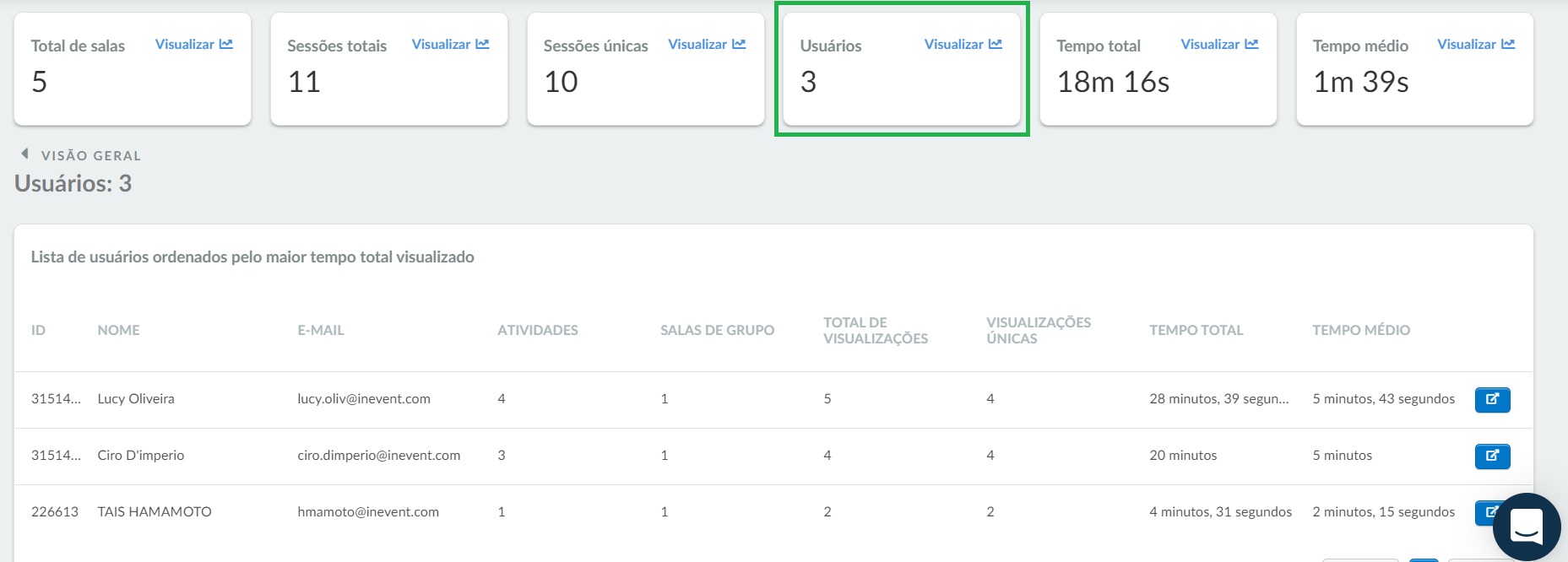Click the TEMPO TOTAL column header
Viewport: 1568px width, 562px height.
point(1196,330)
